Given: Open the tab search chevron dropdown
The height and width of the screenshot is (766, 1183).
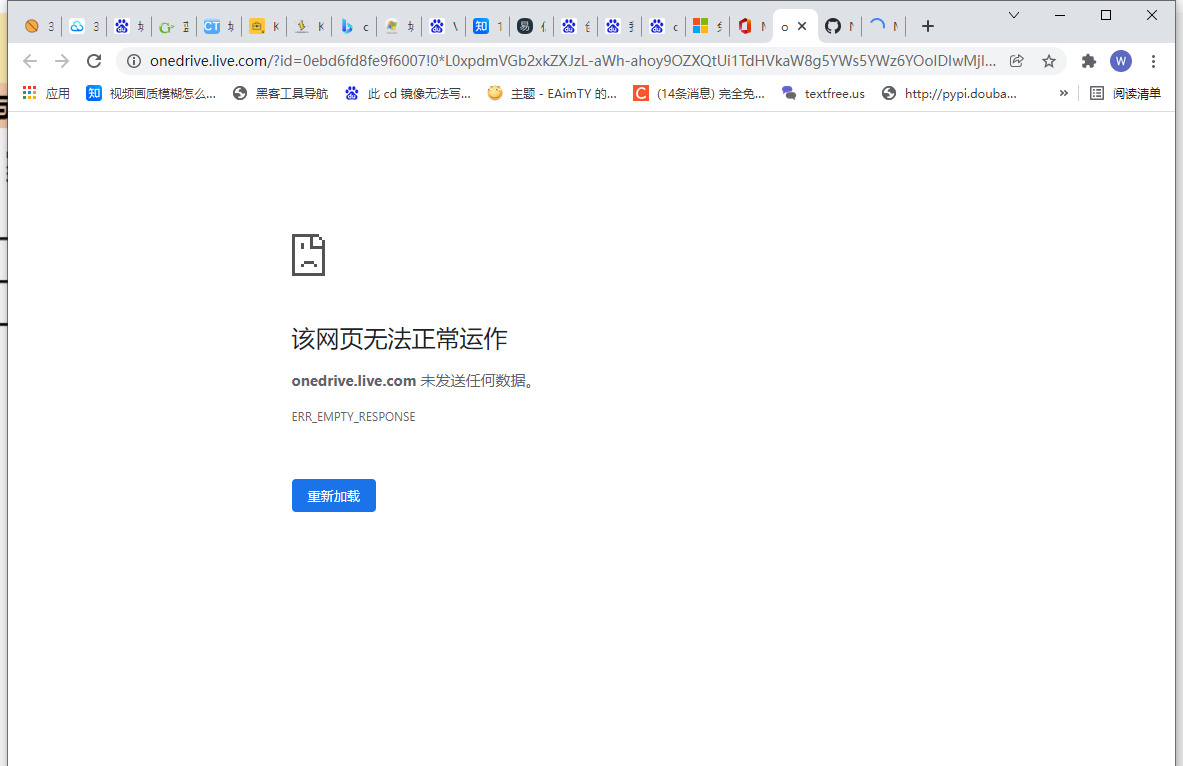Looking at the screenshot, I should [1014, 15].
